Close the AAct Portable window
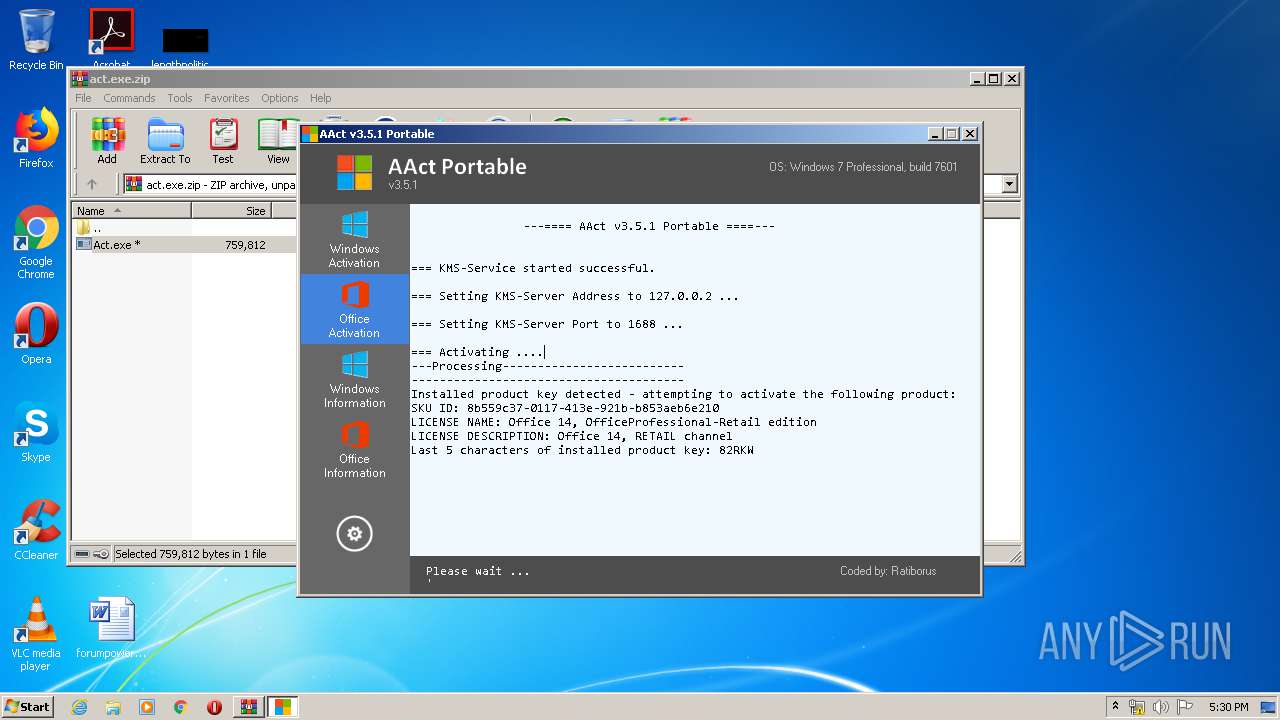Viewport: 1280px width, 720px height. click(x=969, y=133)
